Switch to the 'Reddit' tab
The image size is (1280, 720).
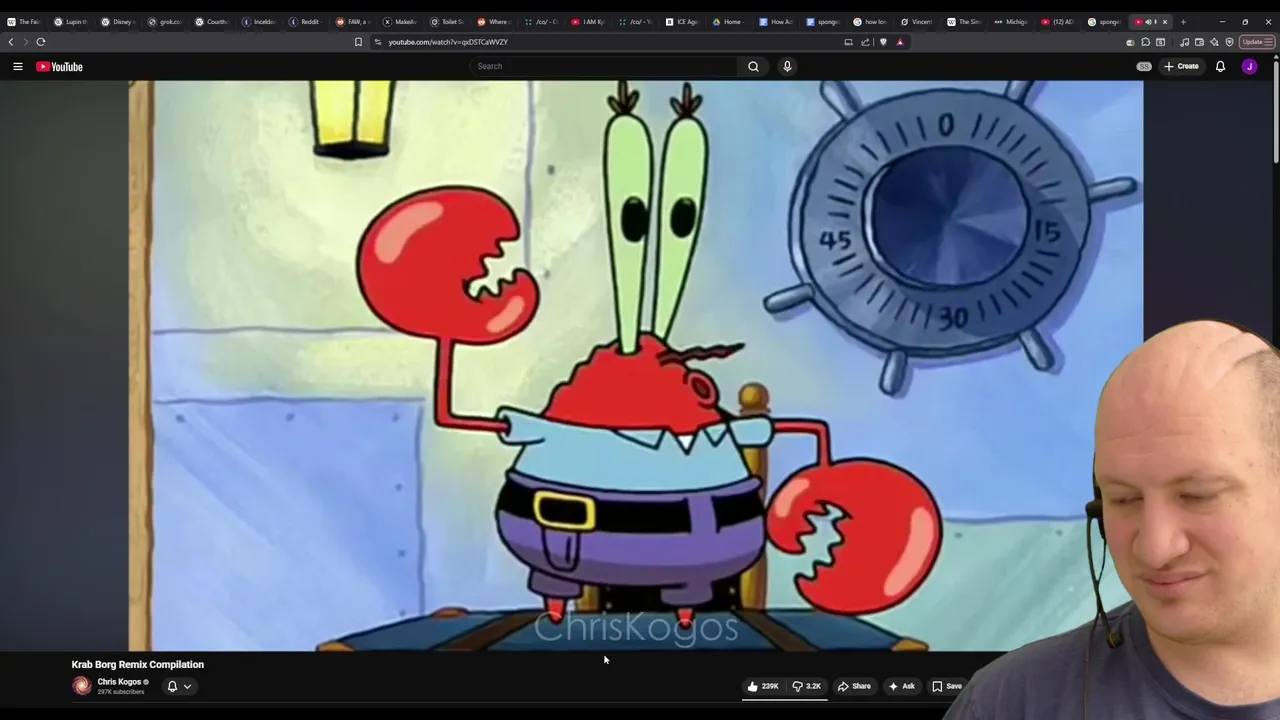305,22
